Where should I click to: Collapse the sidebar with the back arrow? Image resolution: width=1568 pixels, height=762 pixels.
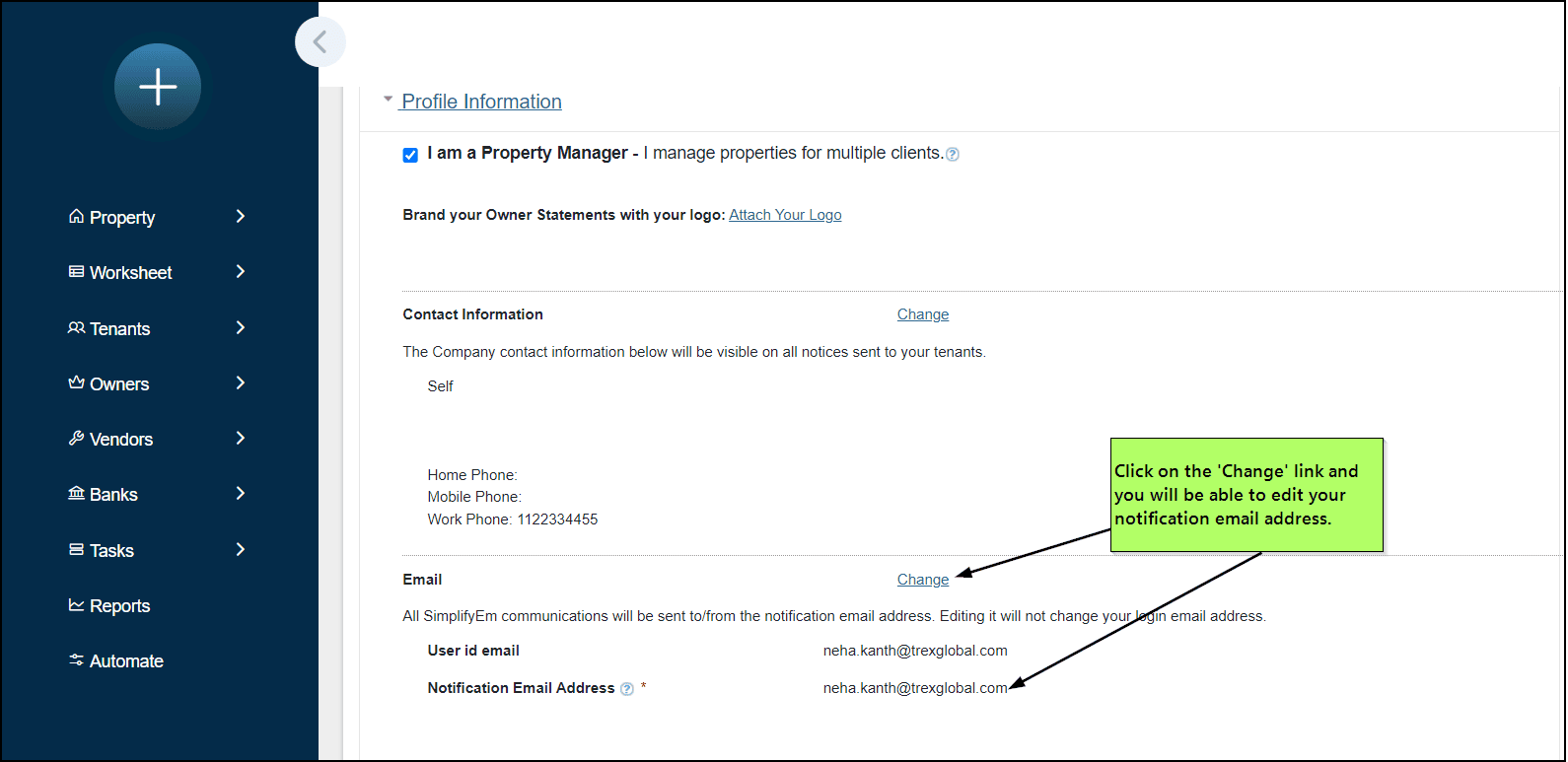(320, 42)
